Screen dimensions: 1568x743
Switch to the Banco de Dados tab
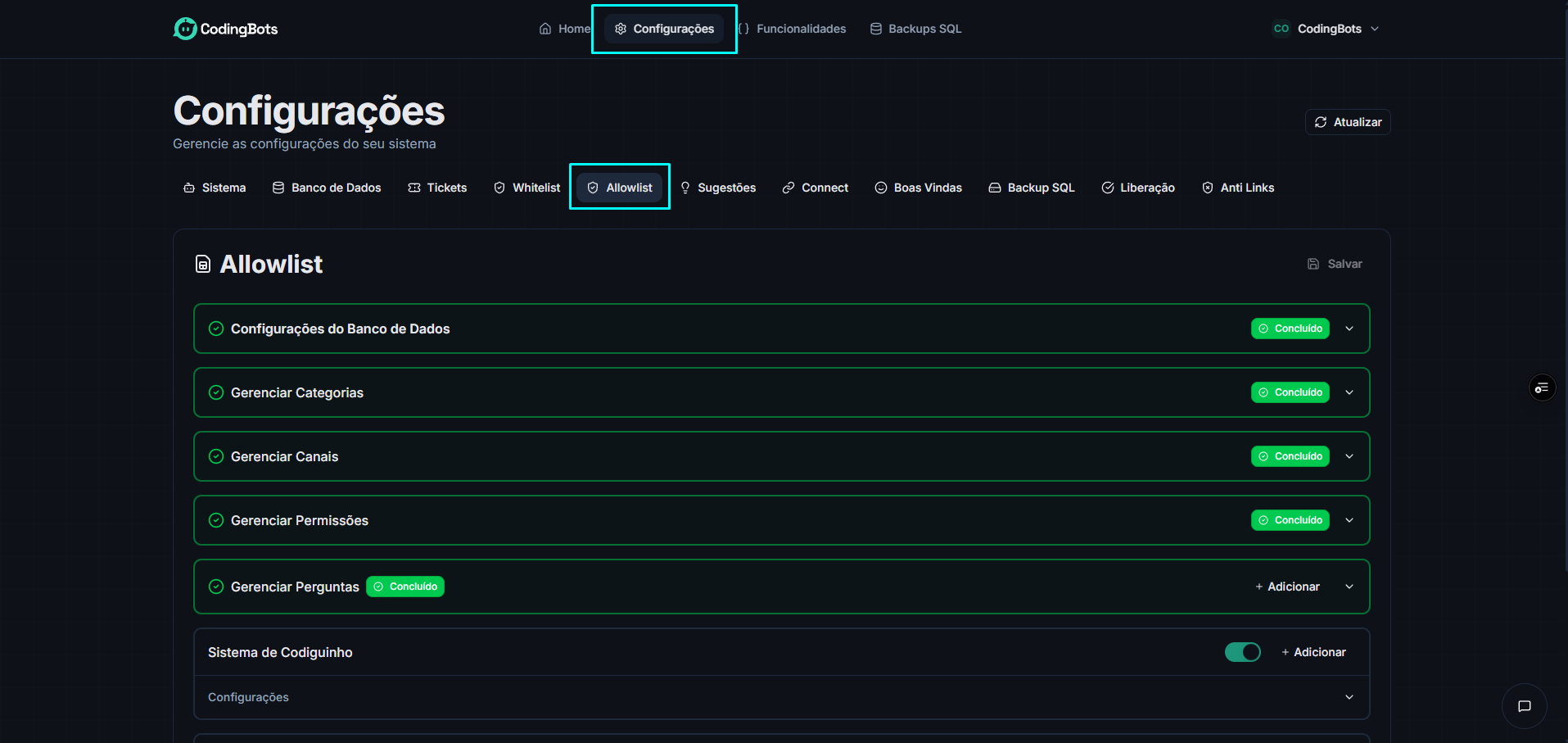pyautogui.click(x=327, y=188)
